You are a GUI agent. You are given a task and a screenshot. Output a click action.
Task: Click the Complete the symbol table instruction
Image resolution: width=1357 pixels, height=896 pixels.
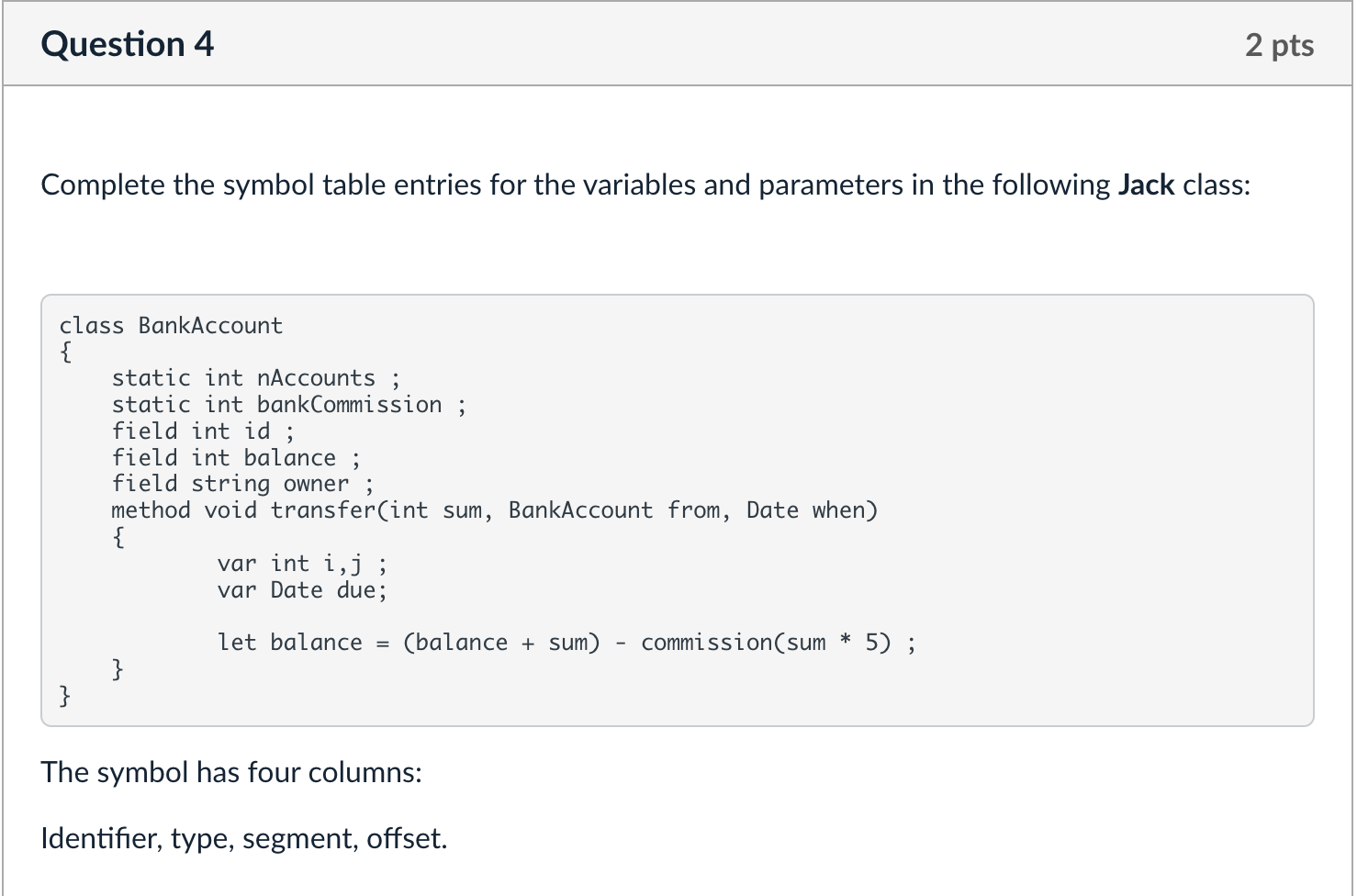point(645,185)
